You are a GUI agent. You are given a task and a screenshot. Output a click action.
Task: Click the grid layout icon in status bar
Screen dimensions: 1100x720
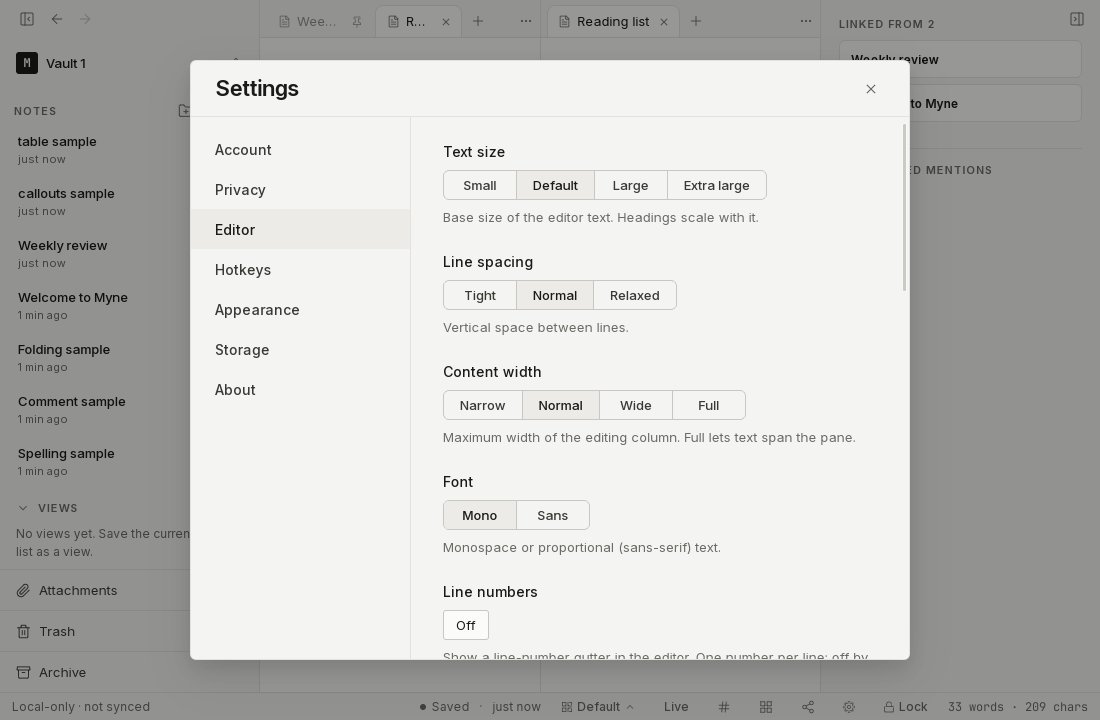click(766, 707)
